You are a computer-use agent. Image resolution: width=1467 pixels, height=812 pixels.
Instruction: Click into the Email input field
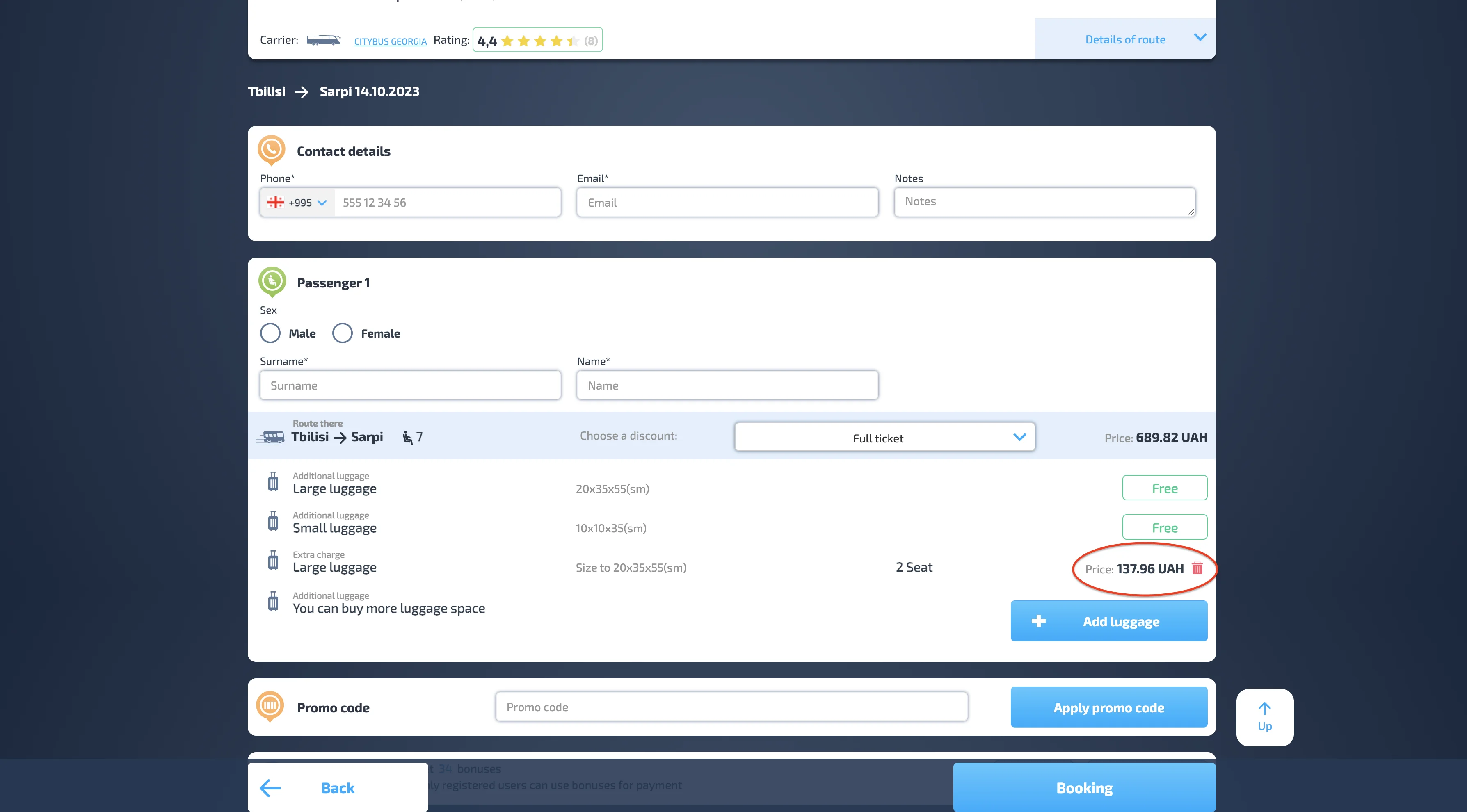click(727, 203)
